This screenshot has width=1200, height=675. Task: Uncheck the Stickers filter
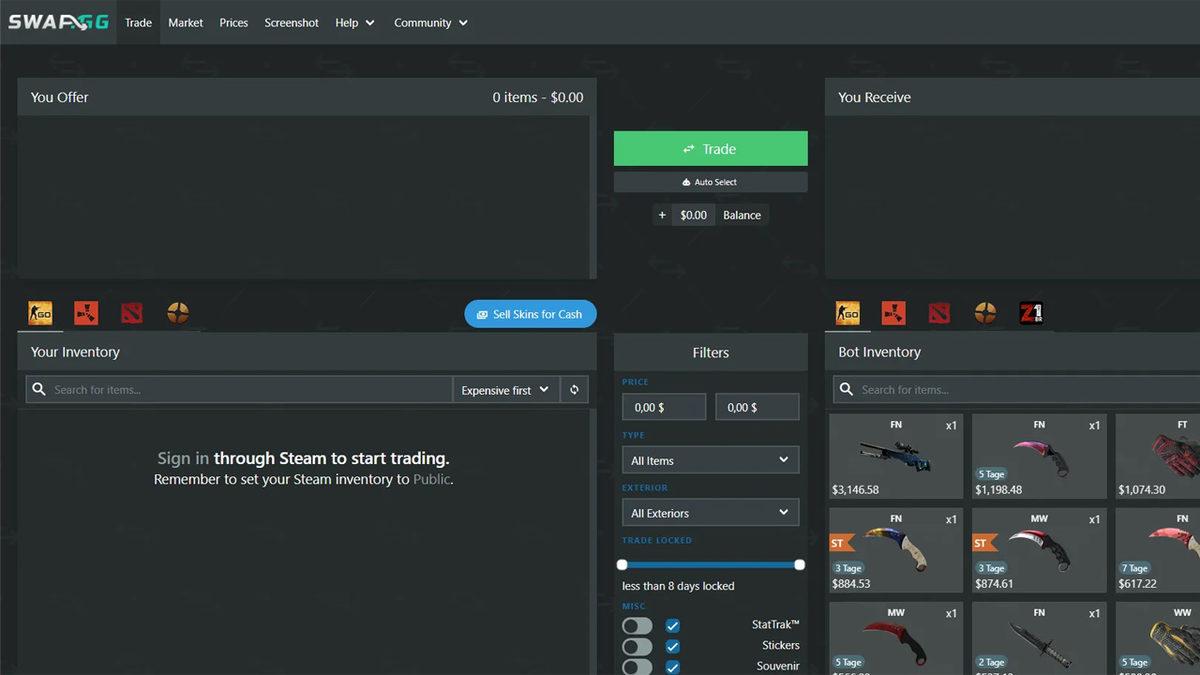click(672, 645)
